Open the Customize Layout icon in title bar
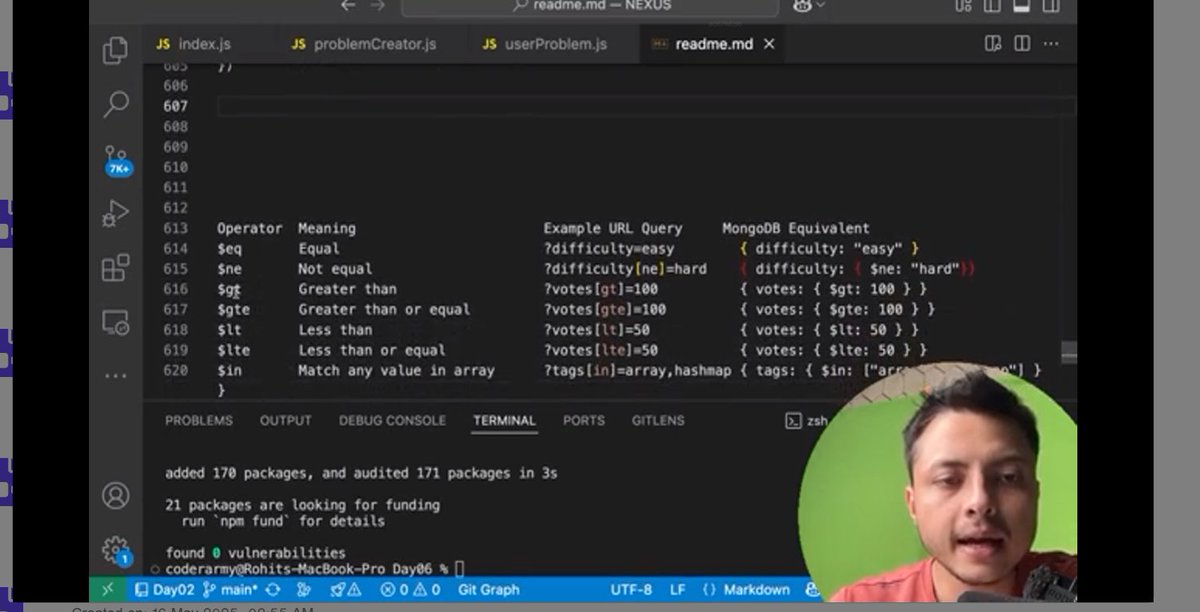1200x612 pixels. 964,5
